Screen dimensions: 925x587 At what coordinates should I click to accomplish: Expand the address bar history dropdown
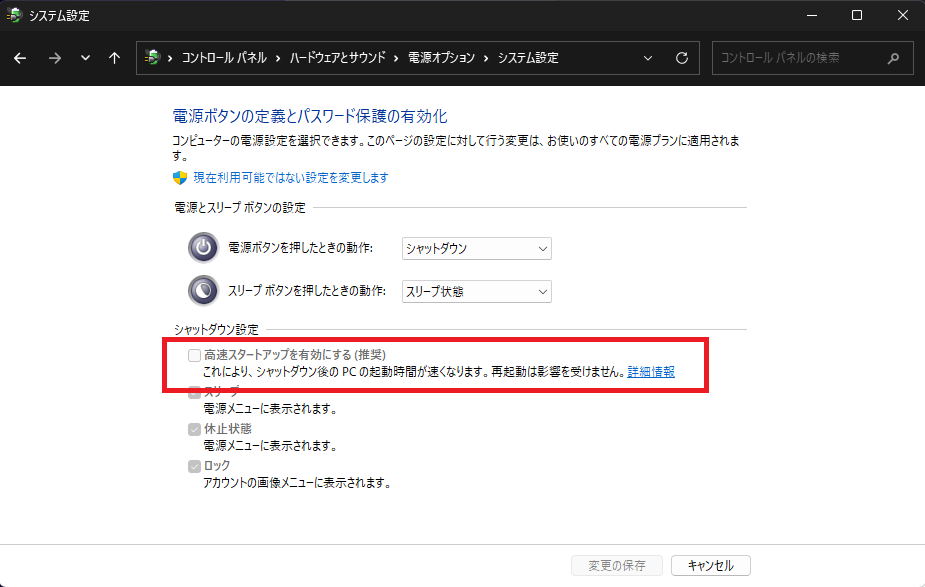coord(649,58)
